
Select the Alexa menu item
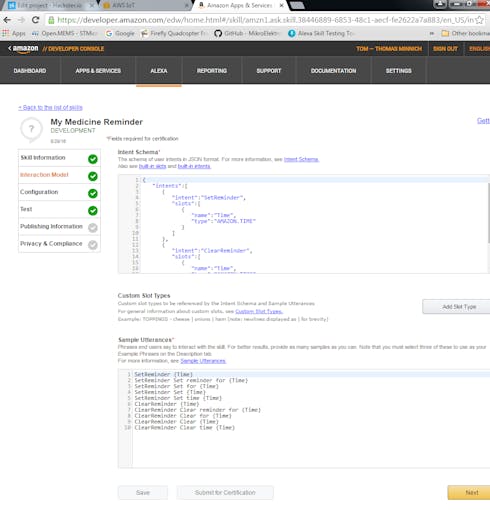(159, 71)
